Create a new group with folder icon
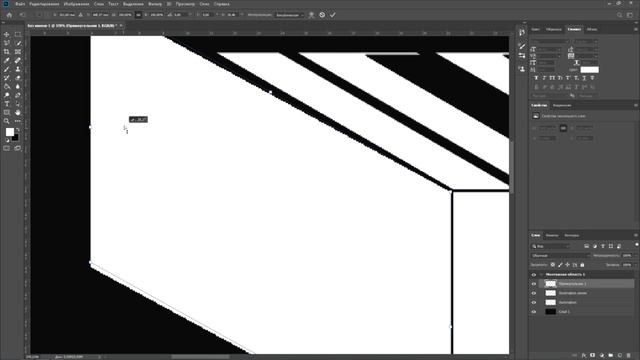 click(x=611, y=356)
